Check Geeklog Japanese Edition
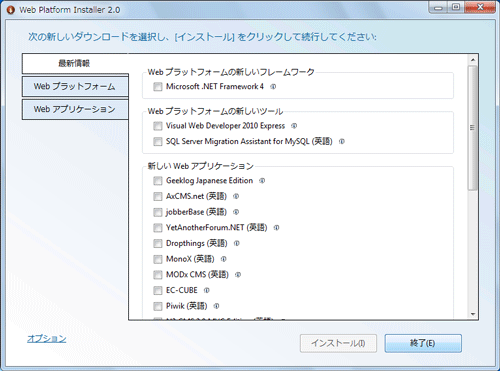Image resolution: width=500 pixels, height=371 pixels. (x=158, y=181)
